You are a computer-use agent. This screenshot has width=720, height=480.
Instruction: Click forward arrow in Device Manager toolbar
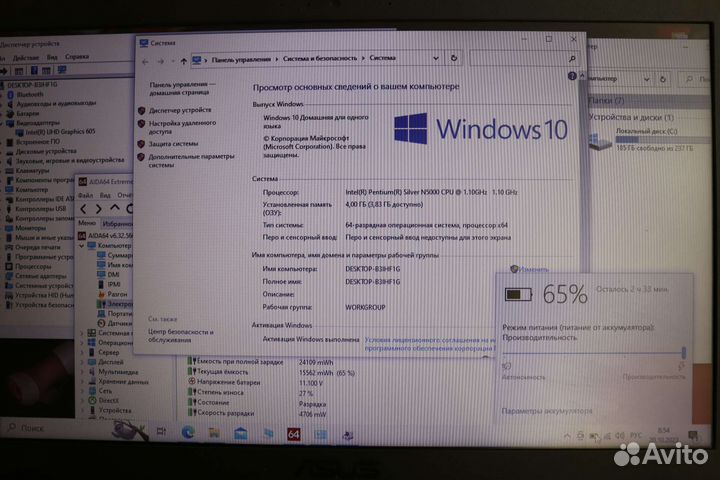pyautogui.click(x=5, y=71)
